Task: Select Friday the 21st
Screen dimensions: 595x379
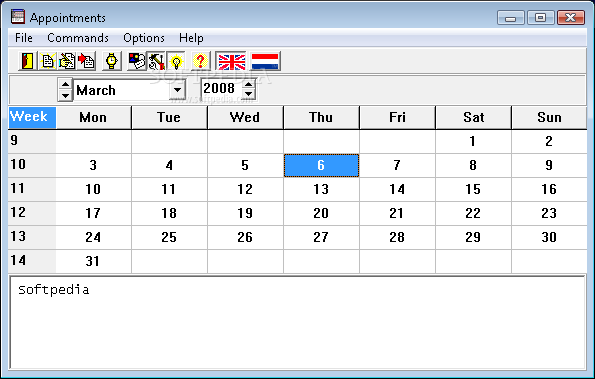Action: [397, 213]
